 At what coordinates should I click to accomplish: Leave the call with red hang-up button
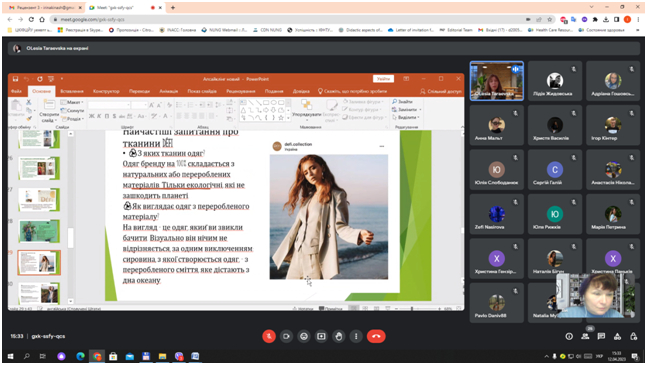pos(376,336)
